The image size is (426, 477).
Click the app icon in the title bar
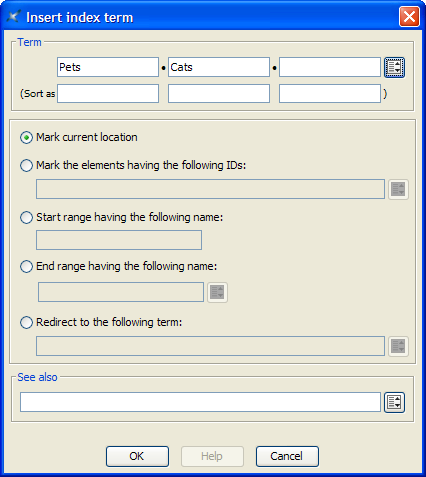coord(13,17)
